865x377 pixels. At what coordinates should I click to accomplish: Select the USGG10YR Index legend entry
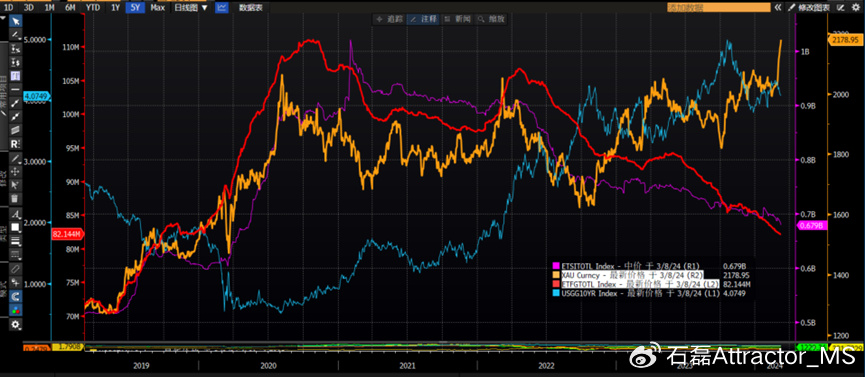tap(640, 293)
